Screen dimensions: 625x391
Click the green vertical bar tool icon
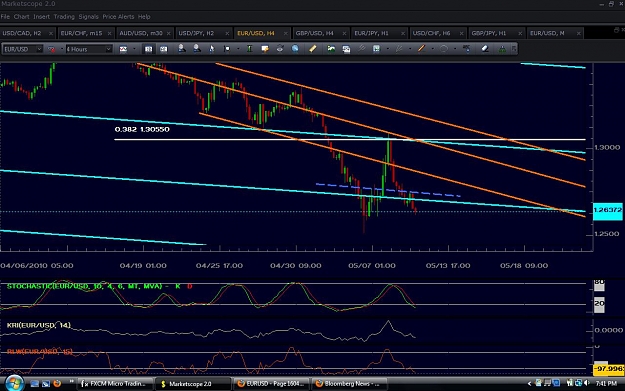click(250, 49)
